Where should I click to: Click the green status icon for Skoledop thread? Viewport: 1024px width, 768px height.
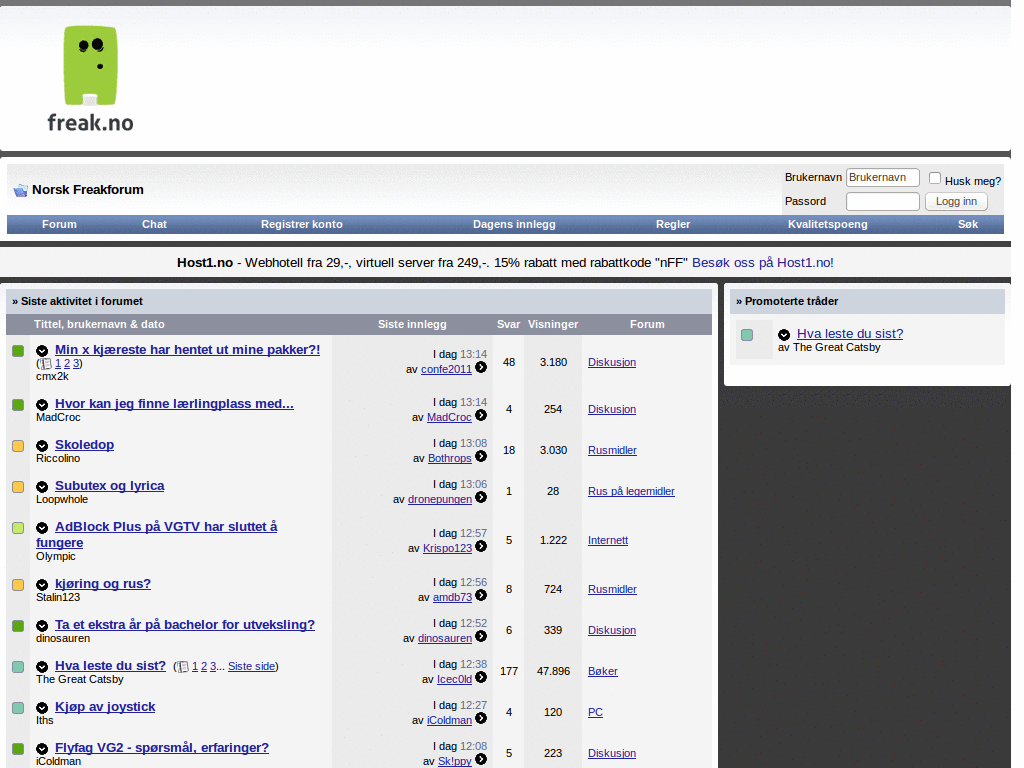18,446
